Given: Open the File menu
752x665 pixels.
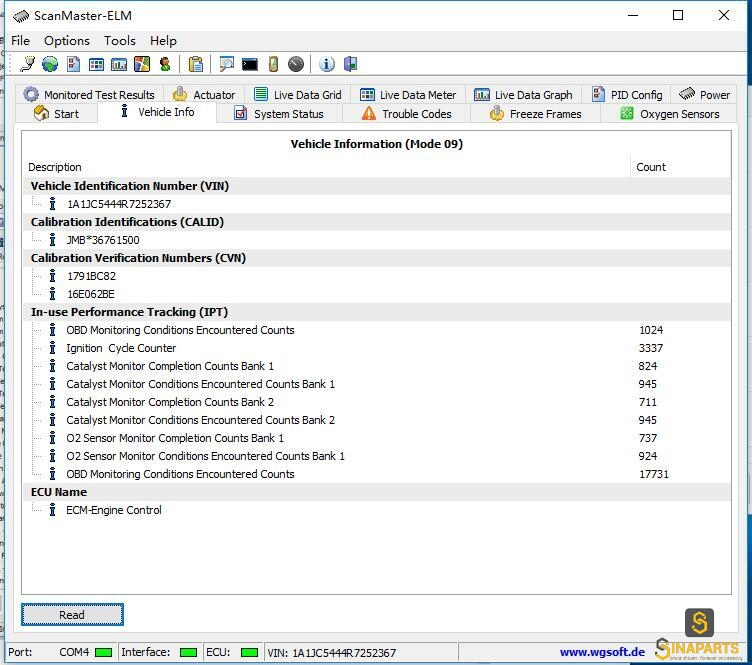Looking at the screenshot, I should (20, 41).
